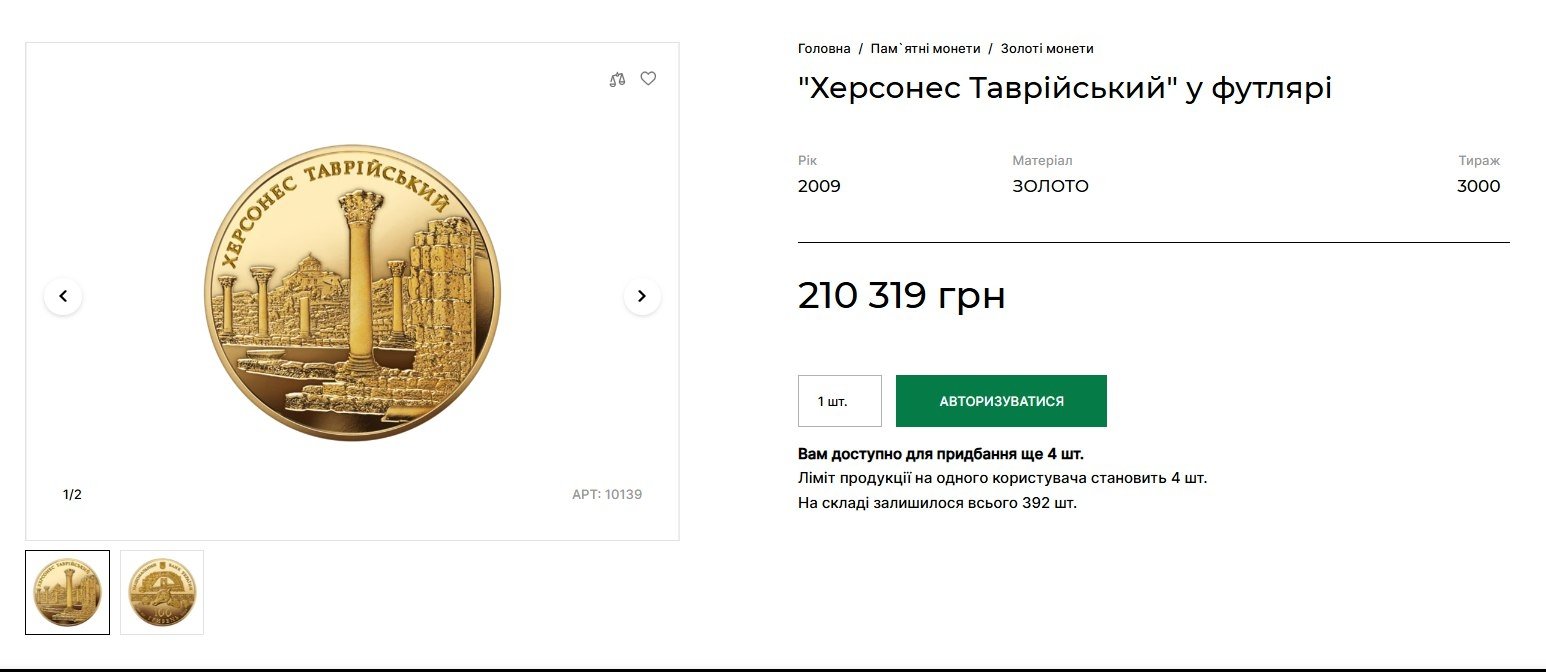Click the year value 2009

819,186
